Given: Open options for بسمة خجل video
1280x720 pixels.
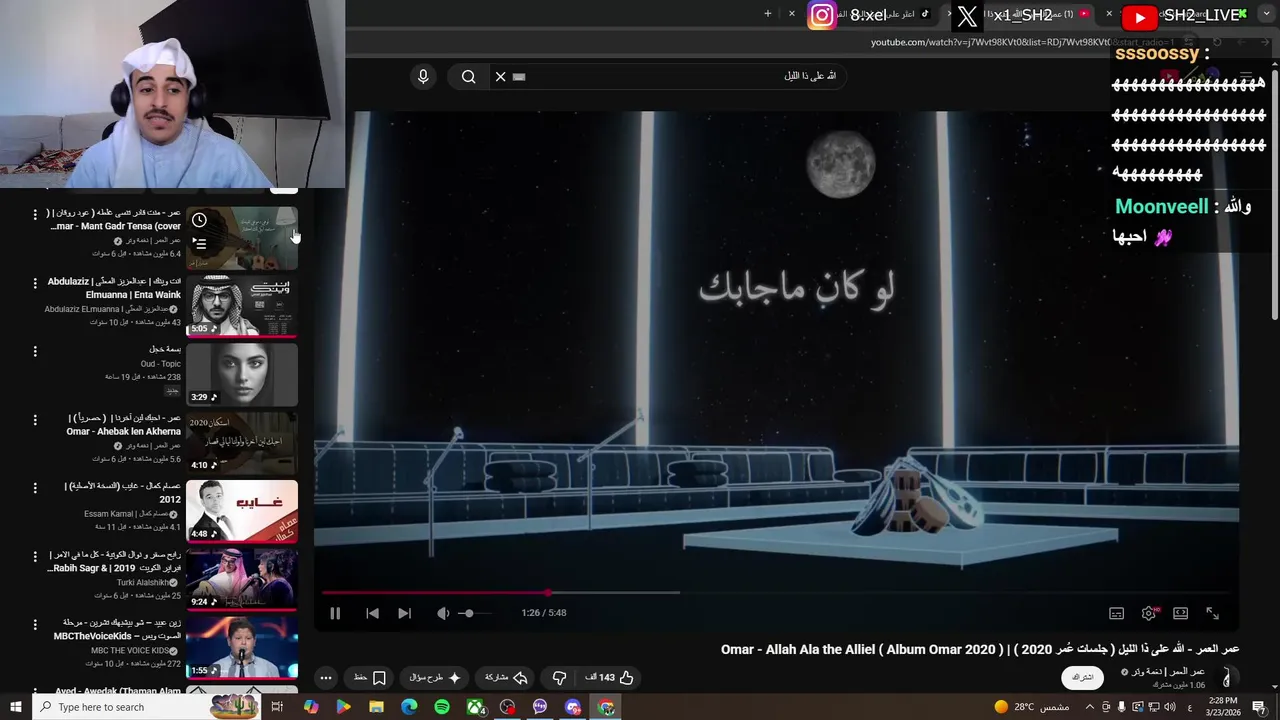Looking at the screenshot, I should (x=35, y=351).
